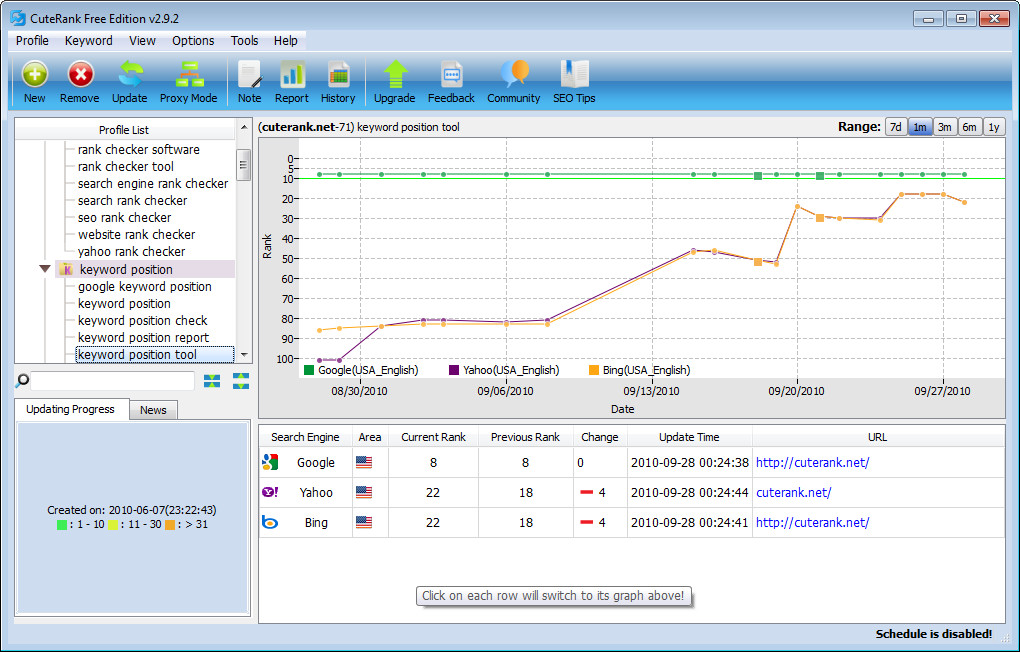Click the expand-all arrows icon beside search box
Viewport: 1020px width, 652px height.
click(241, 381)
